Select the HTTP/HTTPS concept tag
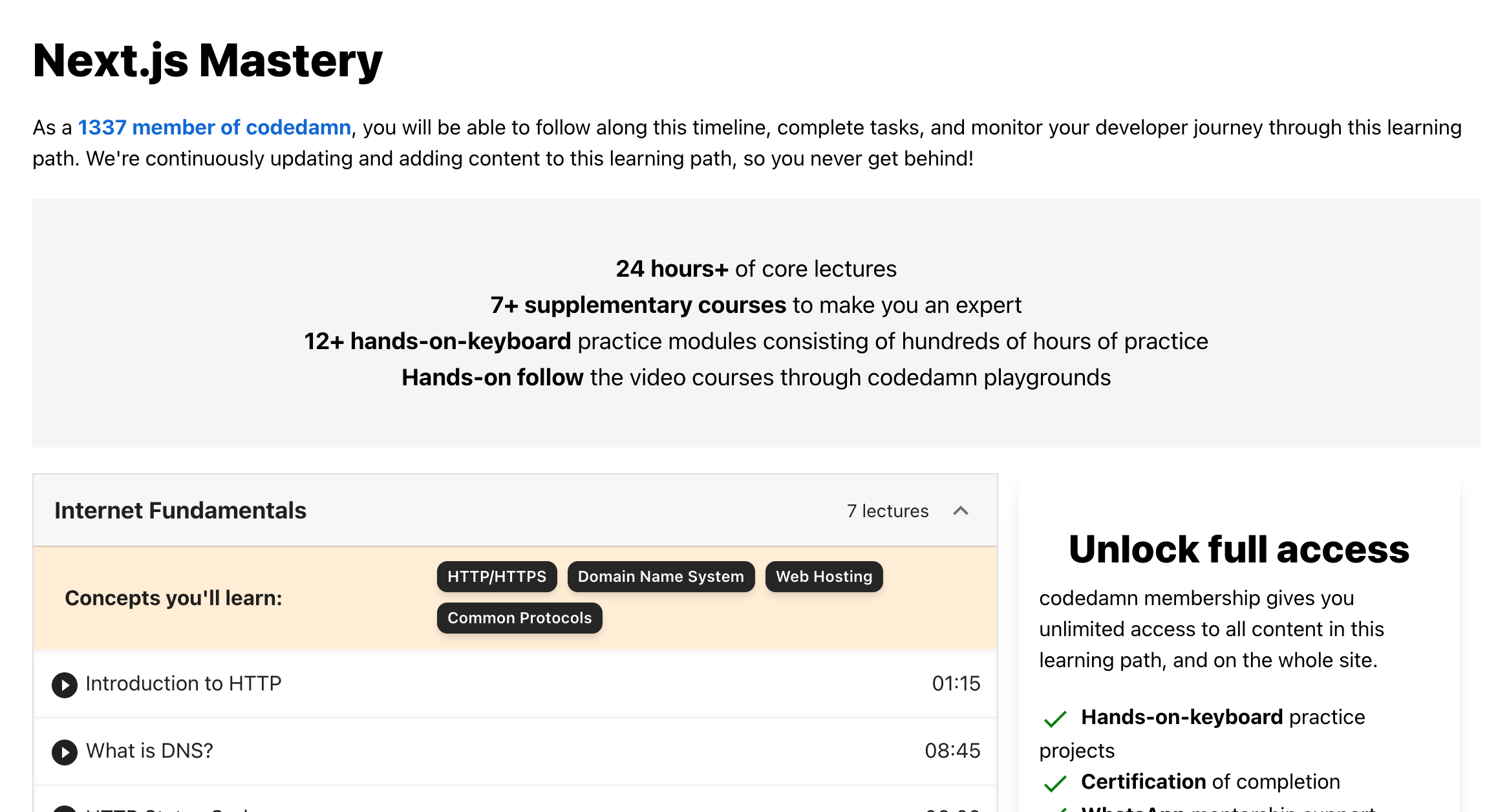 pos(497,577)
